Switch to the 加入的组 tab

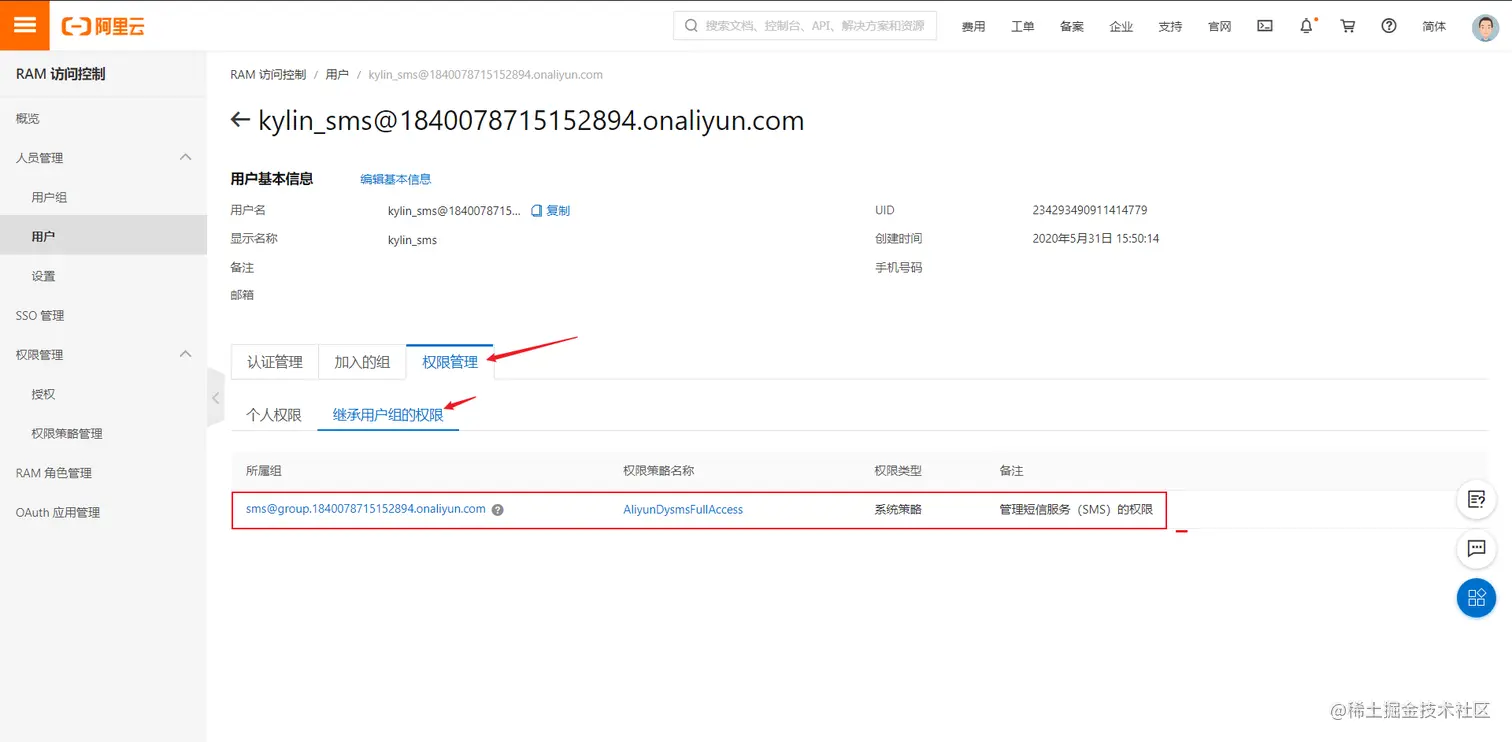click(362, 362)
